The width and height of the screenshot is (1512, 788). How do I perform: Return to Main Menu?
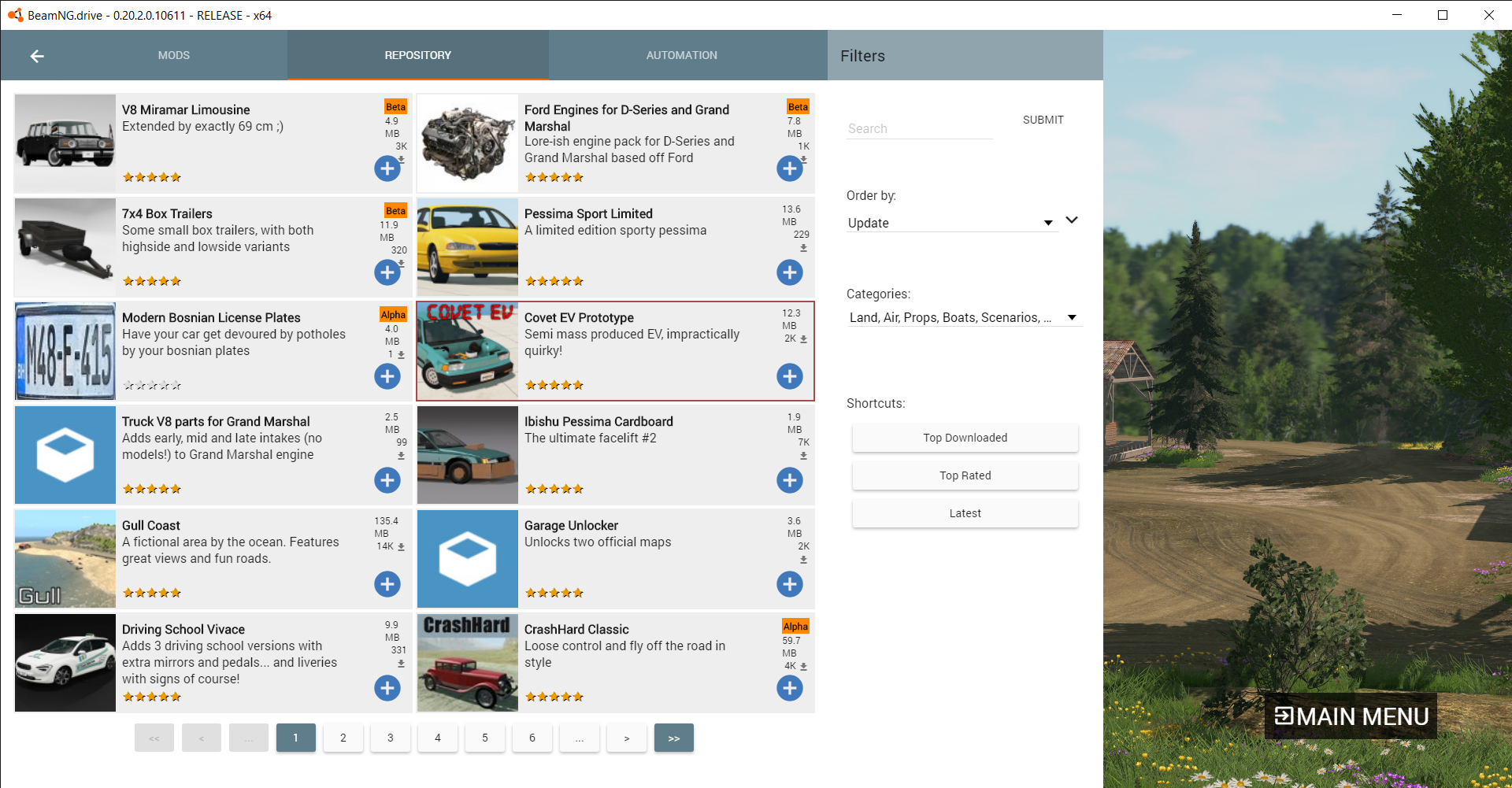tap(1351, 716)
